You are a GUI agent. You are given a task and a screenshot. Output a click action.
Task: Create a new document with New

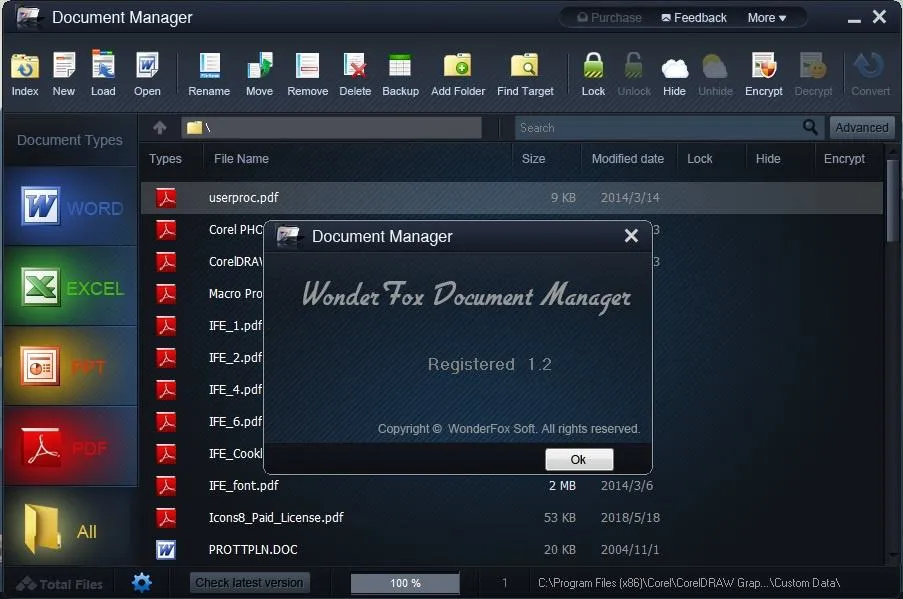tap(63, 74)
